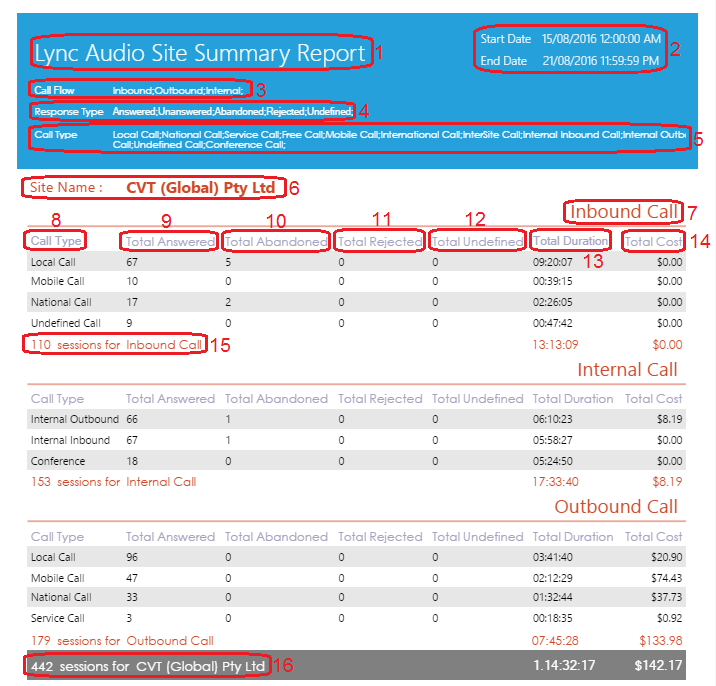Click cost $0.92 for Service Call
Screen dimensions: 716x686
coord(669,618)
